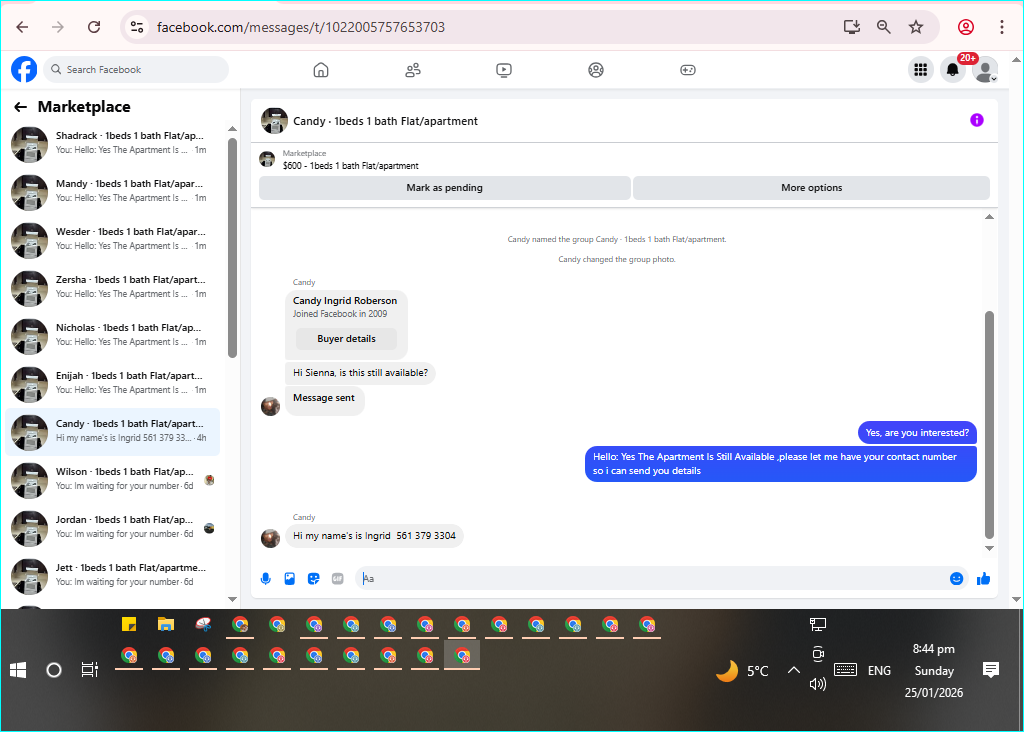Viewport: 1024px width, 732px height.
Task: Open Zersha conversation
Action: click(113, 287)
